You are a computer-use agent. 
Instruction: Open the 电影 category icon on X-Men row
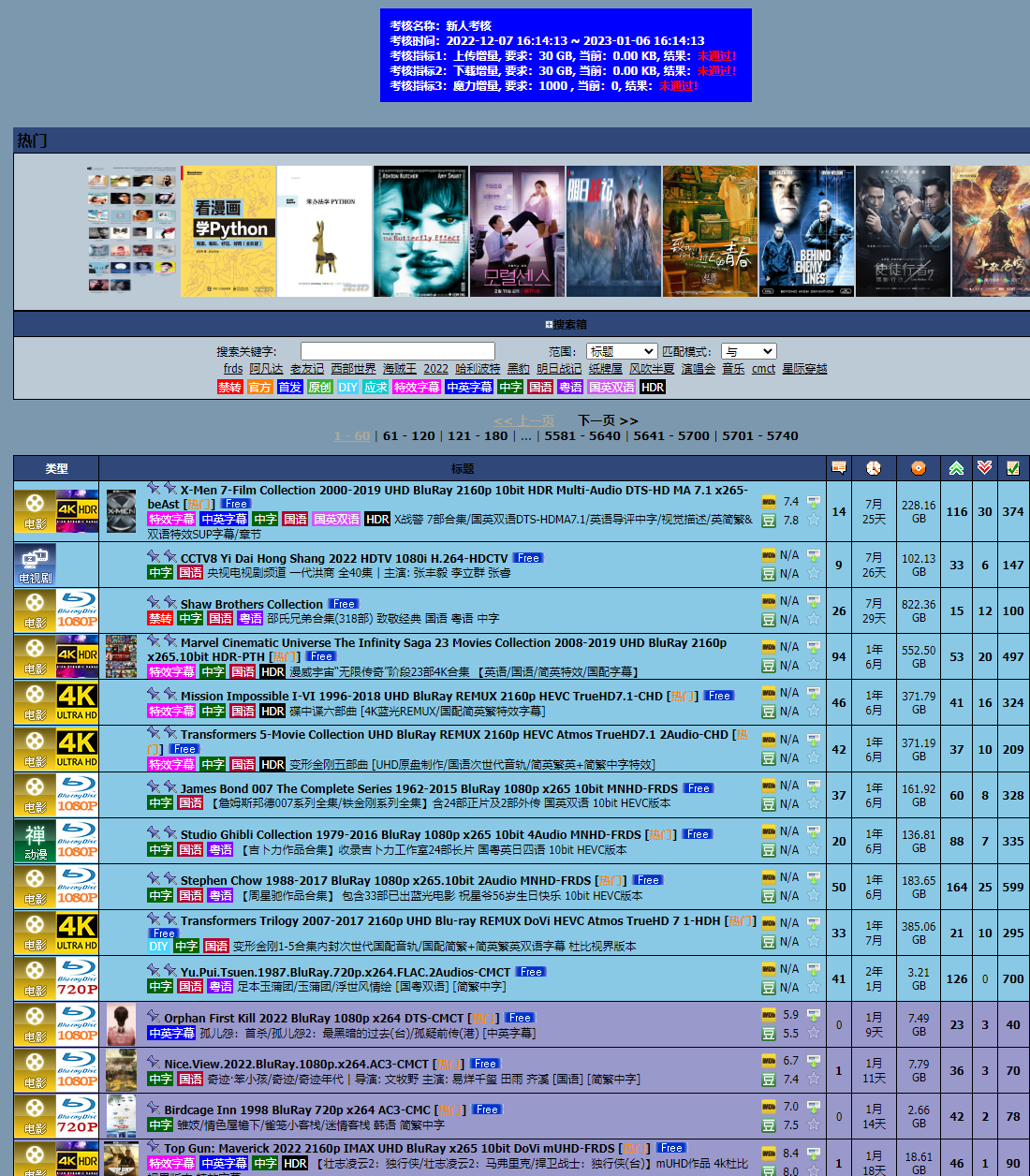(x=35, y=511)
